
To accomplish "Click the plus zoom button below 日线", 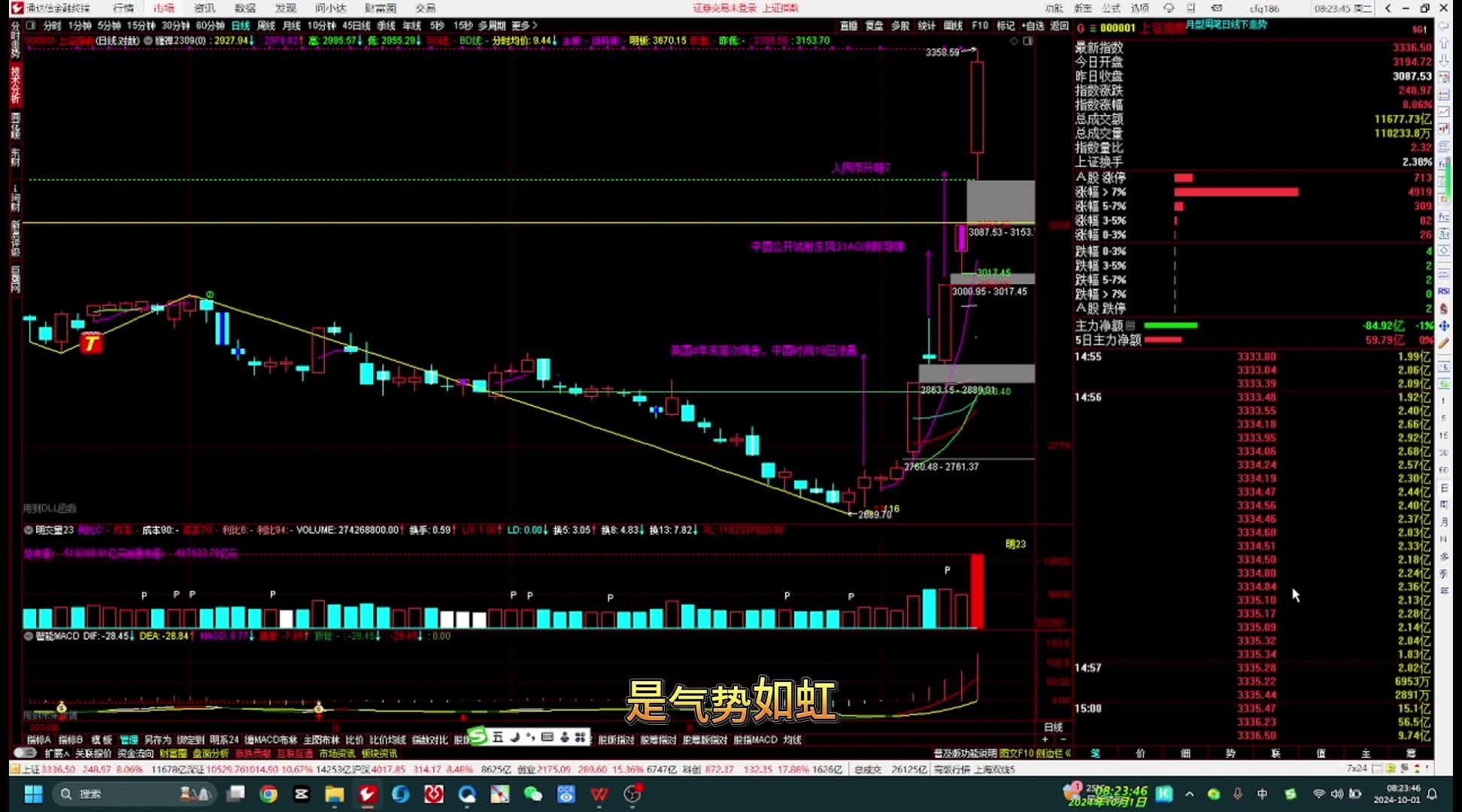I will [x=1045, y=740].
